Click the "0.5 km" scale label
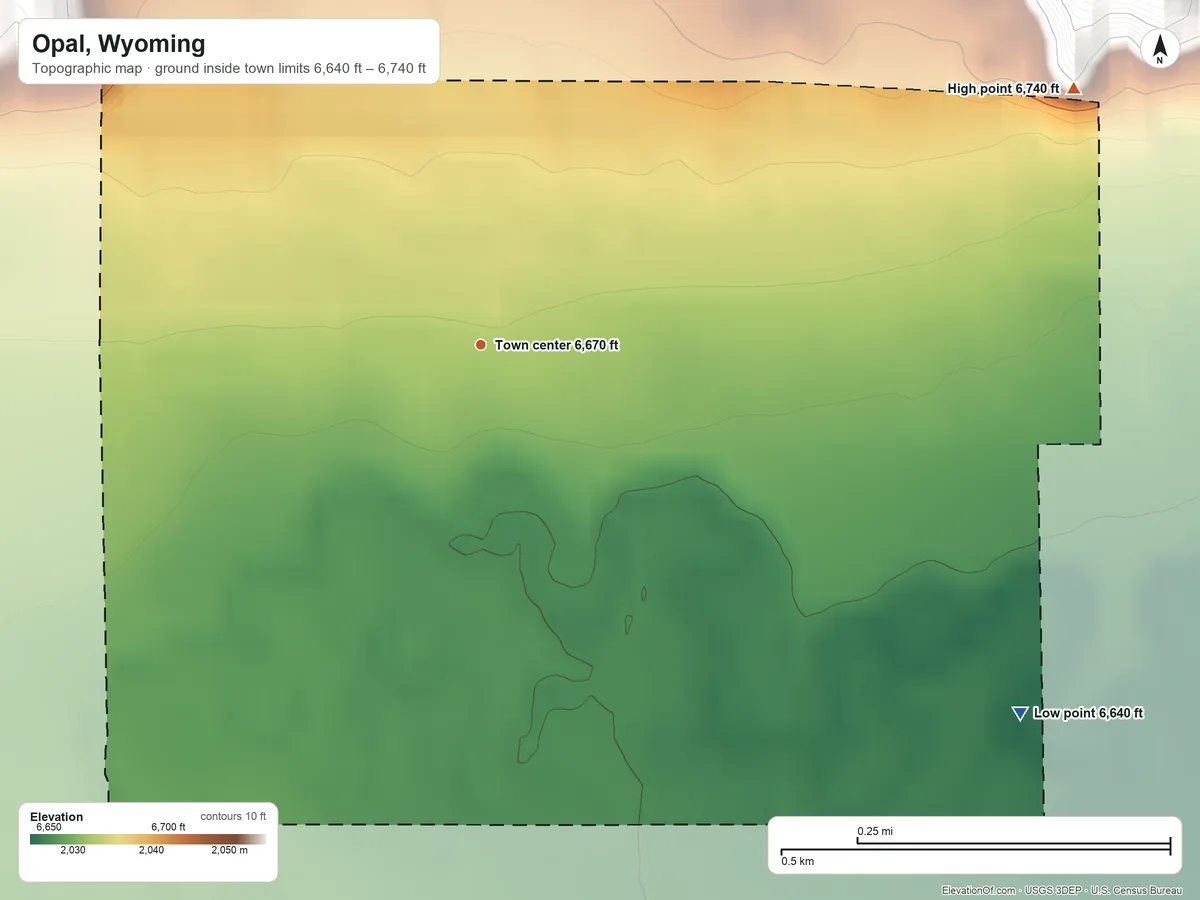The width and height of the screenshot is (1200, 900). [798, 862]
